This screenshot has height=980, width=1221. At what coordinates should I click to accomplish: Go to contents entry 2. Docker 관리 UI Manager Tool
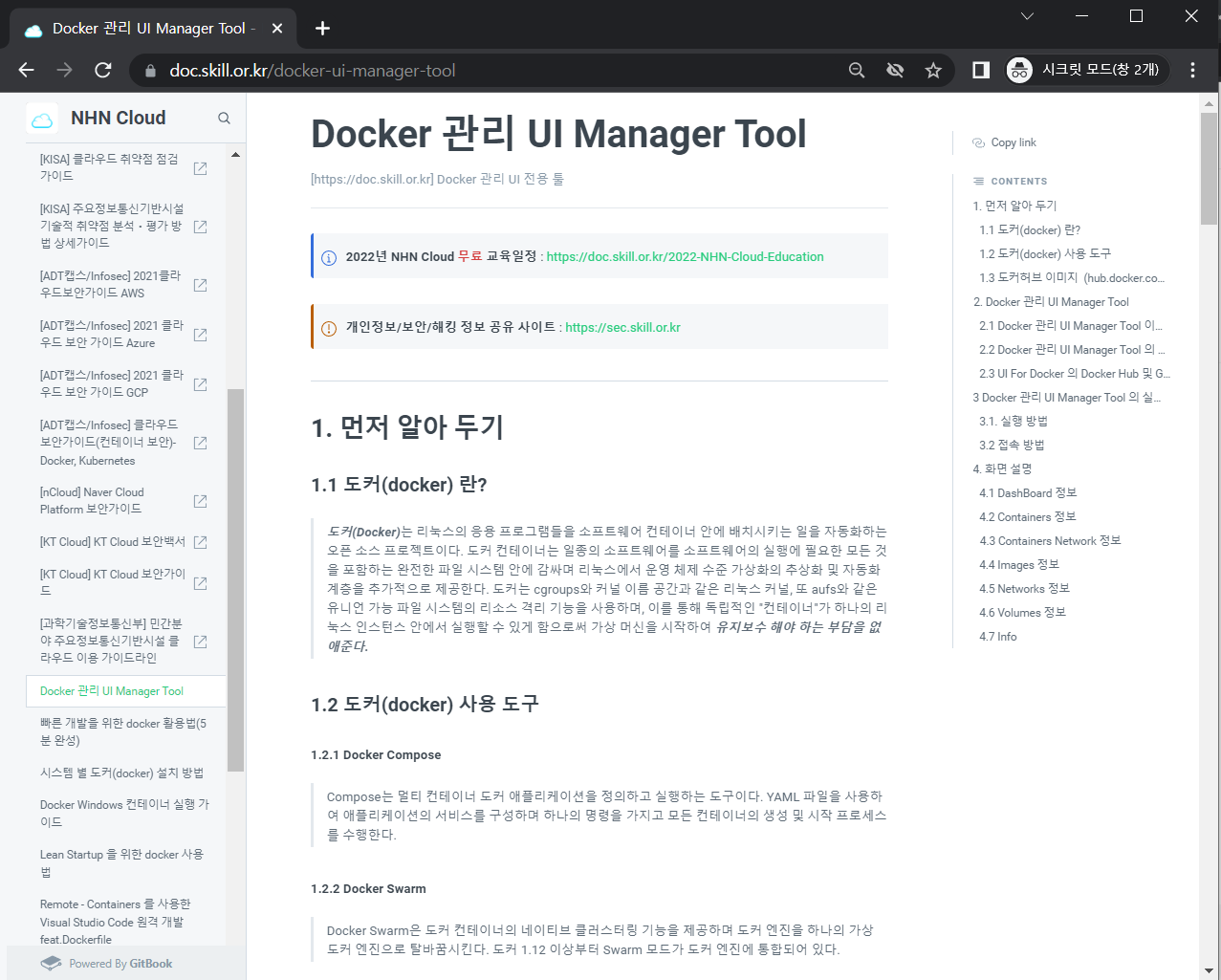1051,301
